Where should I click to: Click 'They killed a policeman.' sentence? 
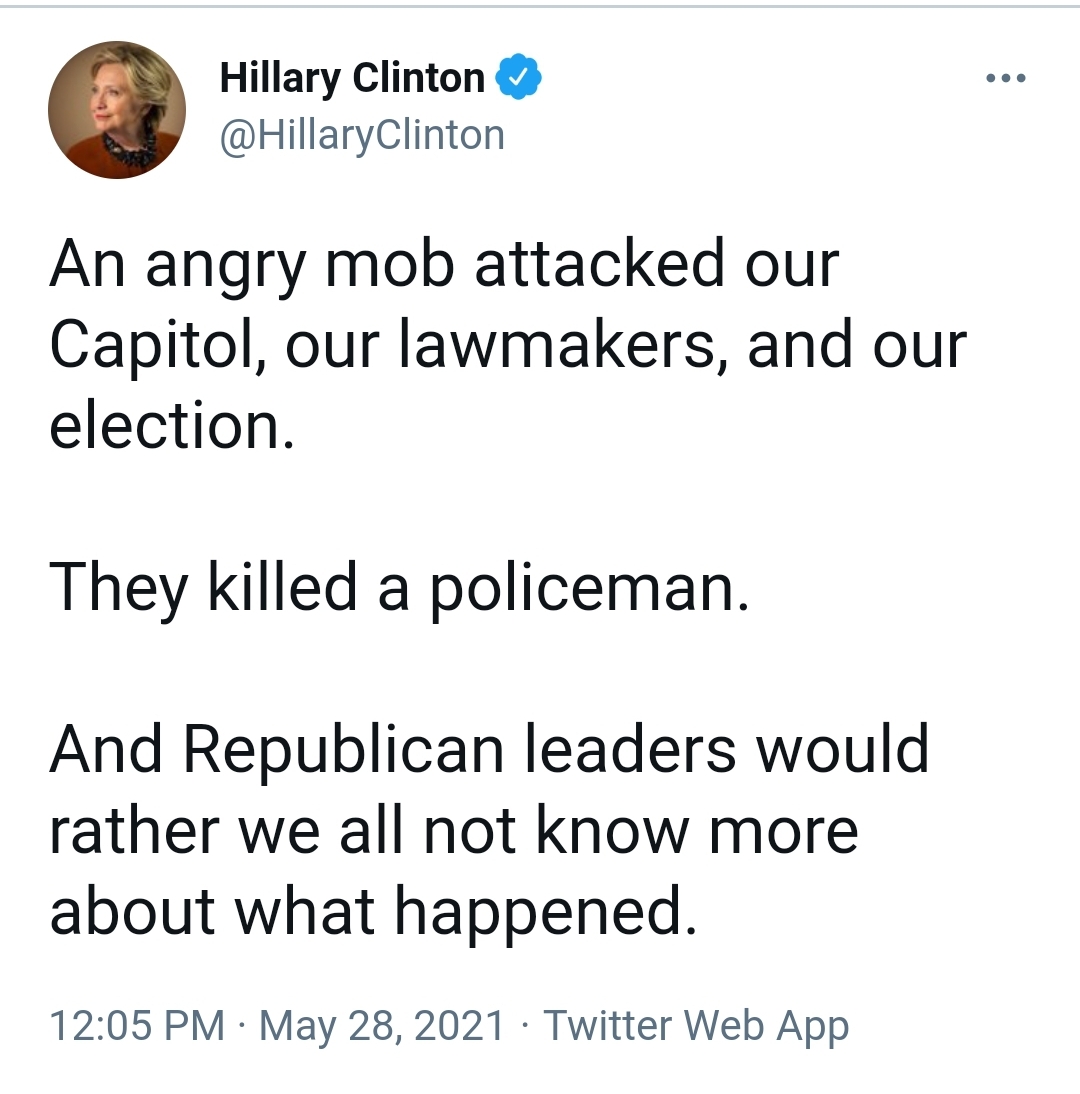pos(399,587)
